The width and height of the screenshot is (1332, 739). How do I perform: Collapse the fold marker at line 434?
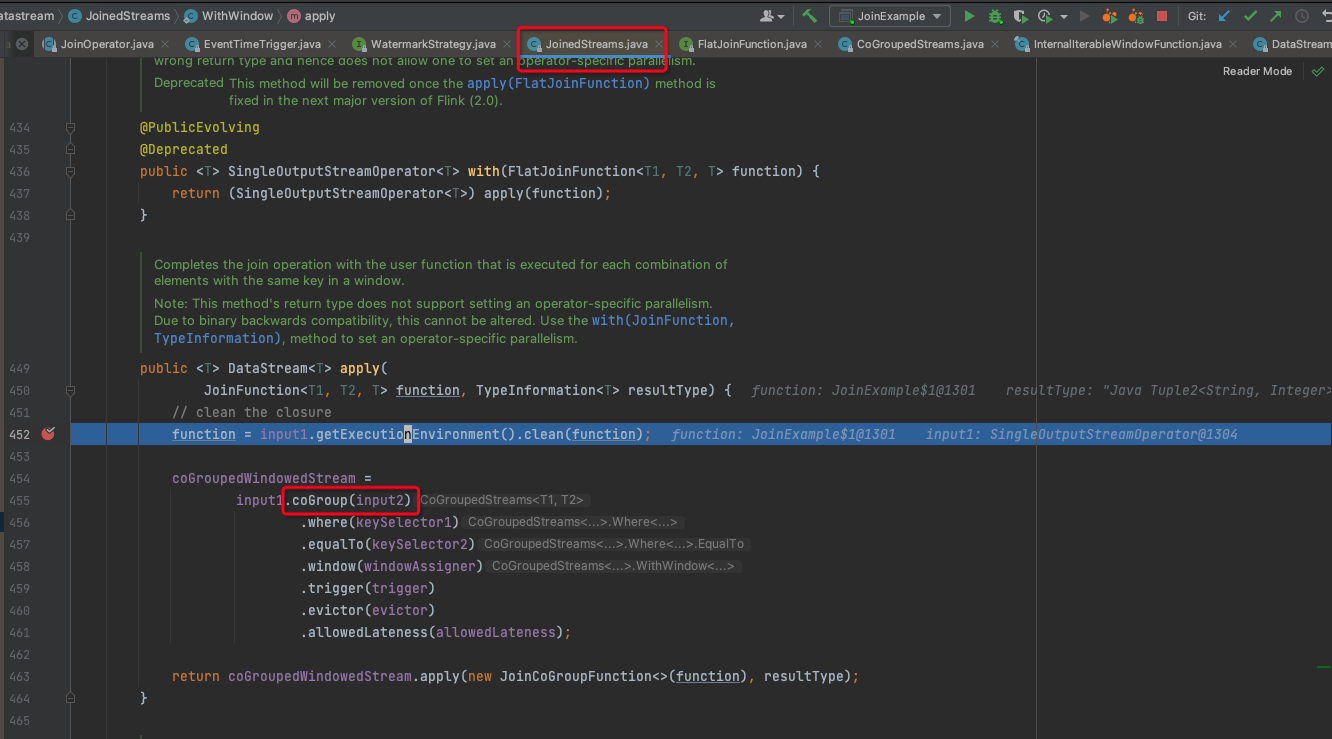point(70,128)
